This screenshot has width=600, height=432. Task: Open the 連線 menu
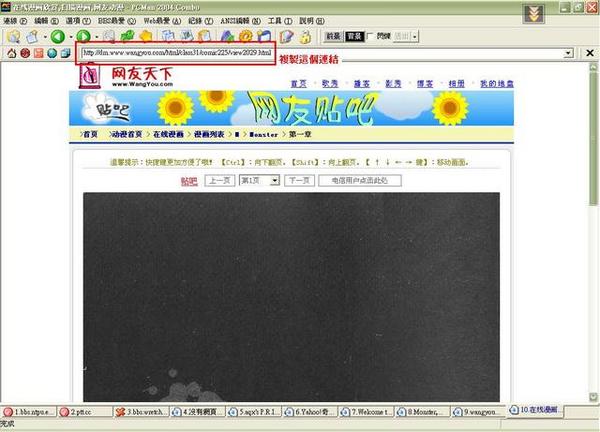15,21
